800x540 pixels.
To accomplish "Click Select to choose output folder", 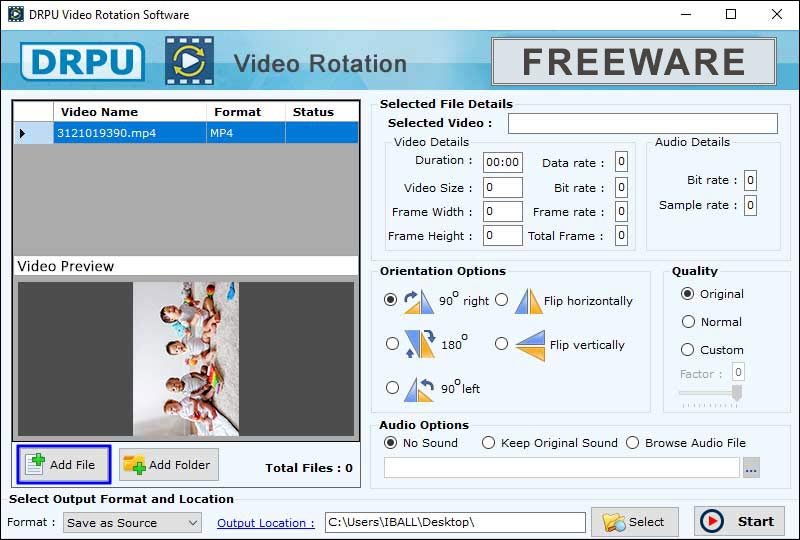I will 635,522.
